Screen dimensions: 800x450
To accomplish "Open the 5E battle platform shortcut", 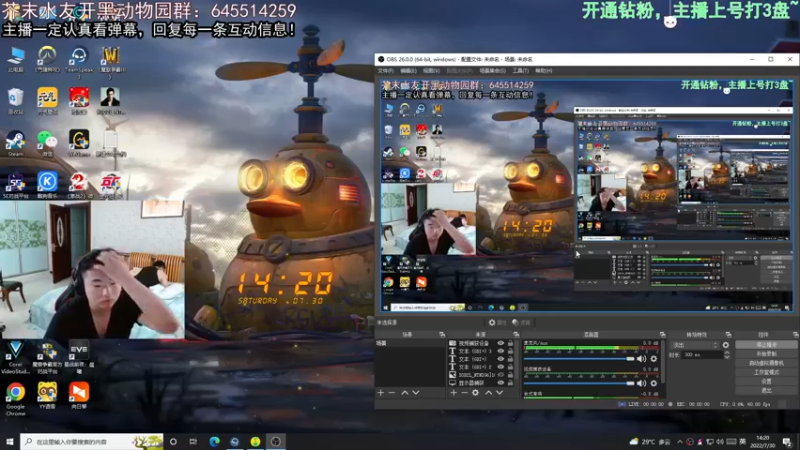I will click(x=16, y=185).
